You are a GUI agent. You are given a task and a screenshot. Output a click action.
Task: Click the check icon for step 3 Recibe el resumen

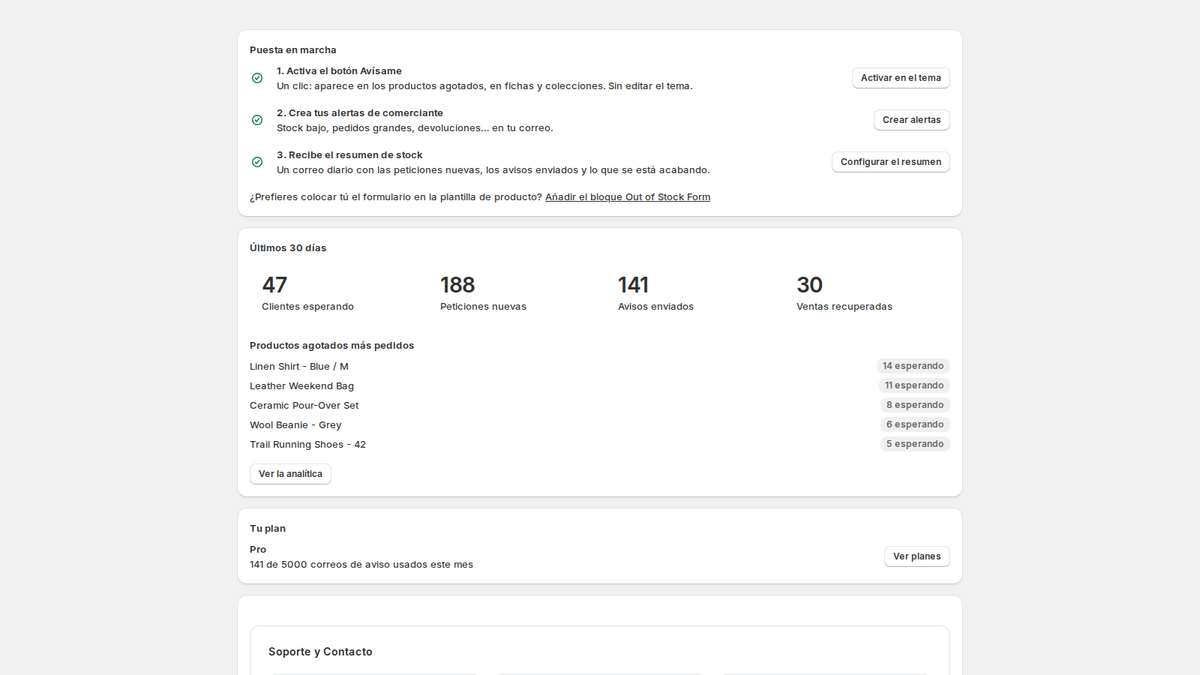tap(257, 162)
